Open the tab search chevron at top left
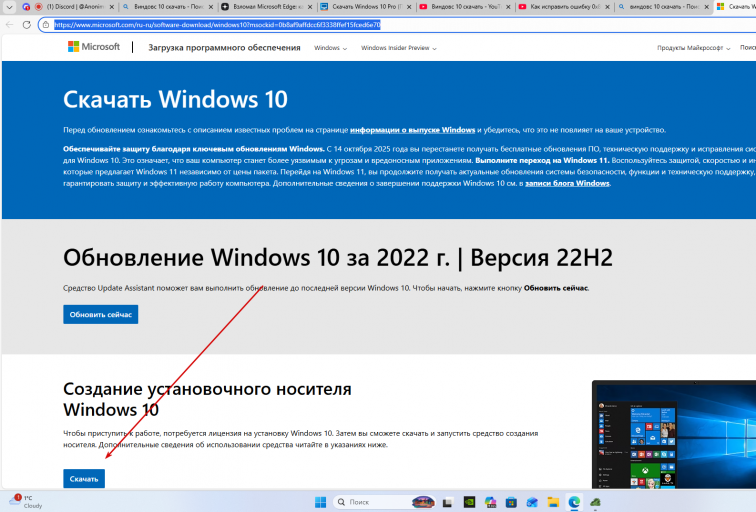Image resolution: width=756 pixels, height=512 pixels. [x=9, y=7]
